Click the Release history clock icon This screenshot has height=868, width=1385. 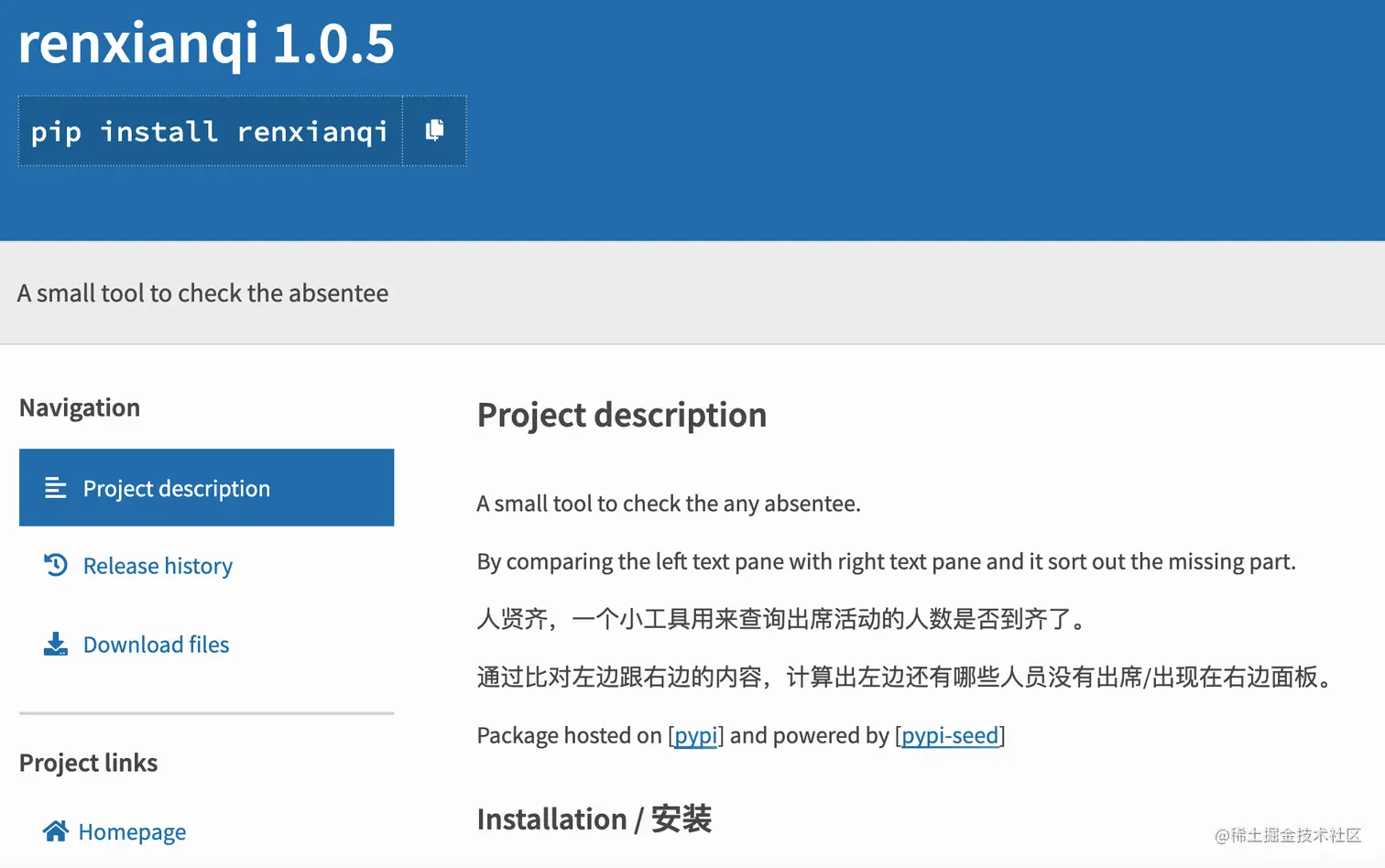click(56, 565)
